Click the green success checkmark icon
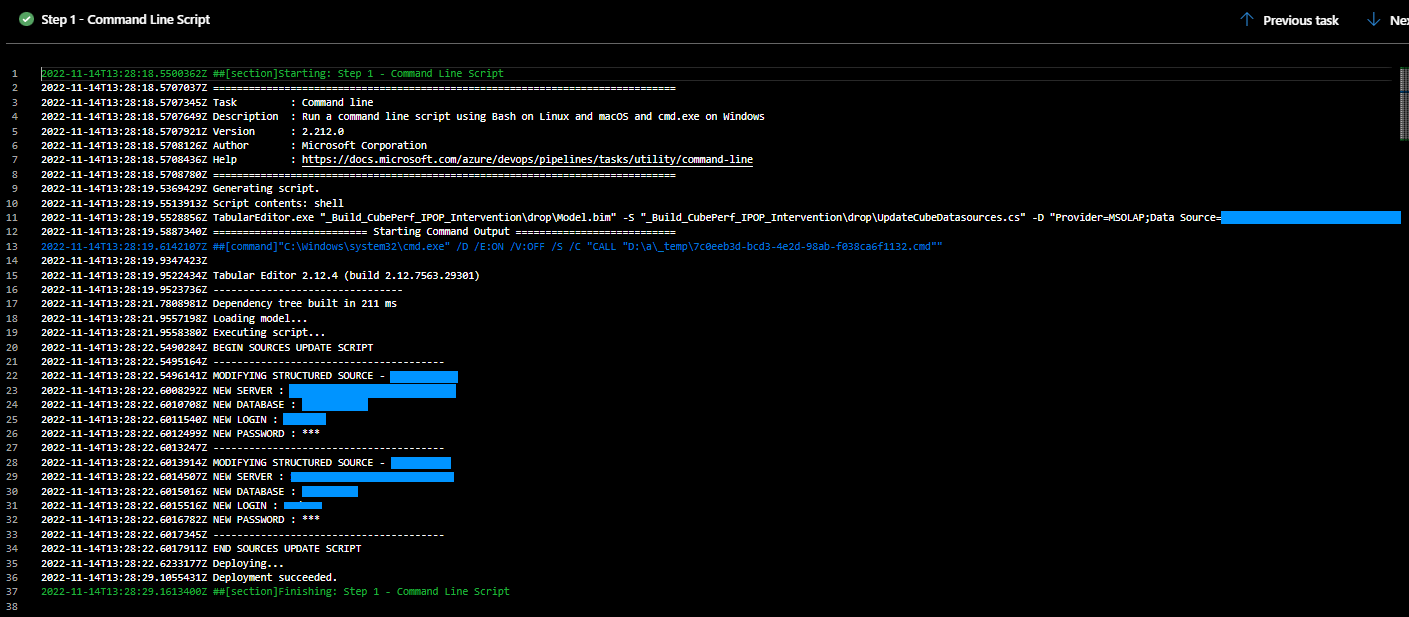 point(26,19)
